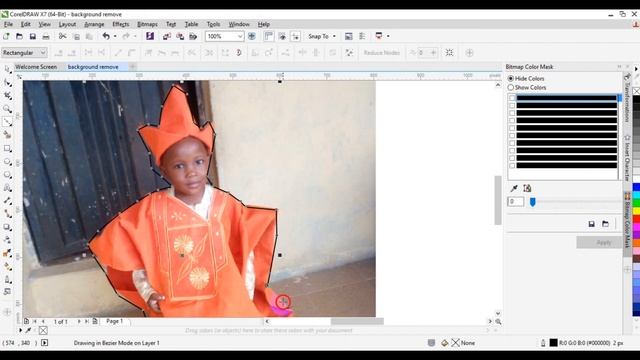This screenshot has height=360, width=640.
Task: Open the File menu
Action: (9, 24)
